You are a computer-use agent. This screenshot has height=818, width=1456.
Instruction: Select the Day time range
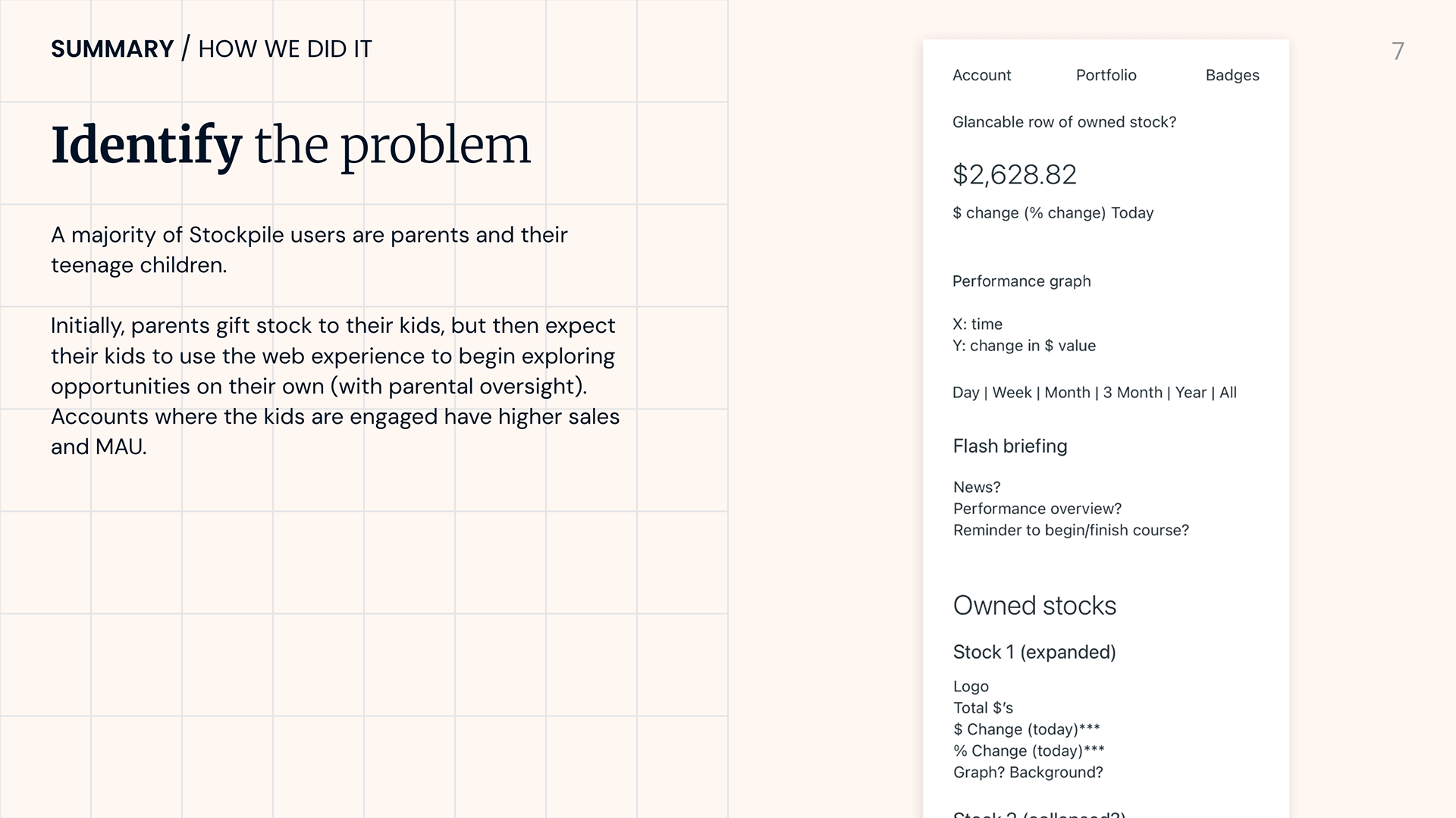coord(965,393)
